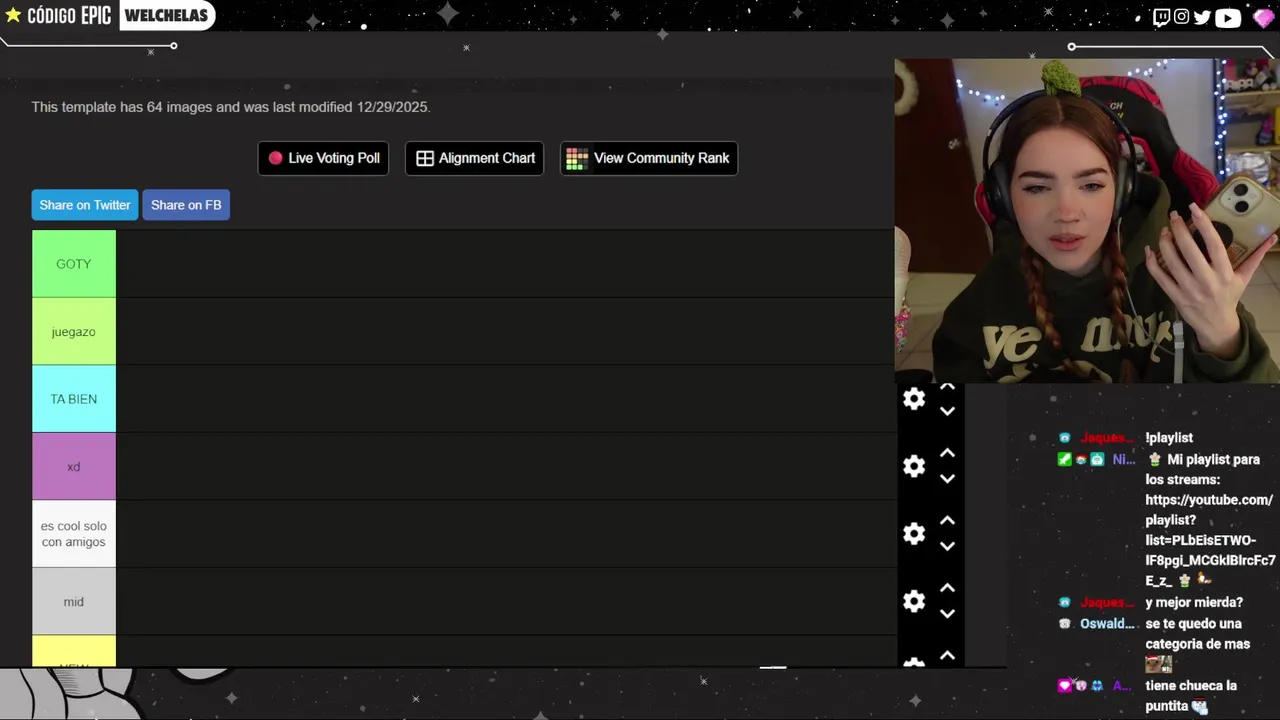Viewport: 1280px width, 720px height.
Task: Share on Twitter
Action: (x=85, y=205)
